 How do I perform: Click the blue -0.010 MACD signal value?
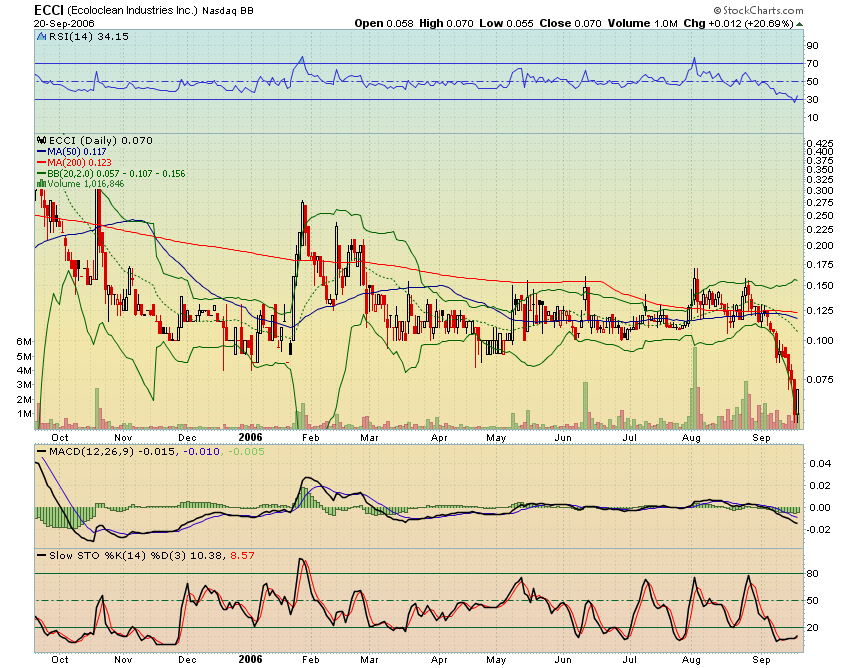(202, 452)
